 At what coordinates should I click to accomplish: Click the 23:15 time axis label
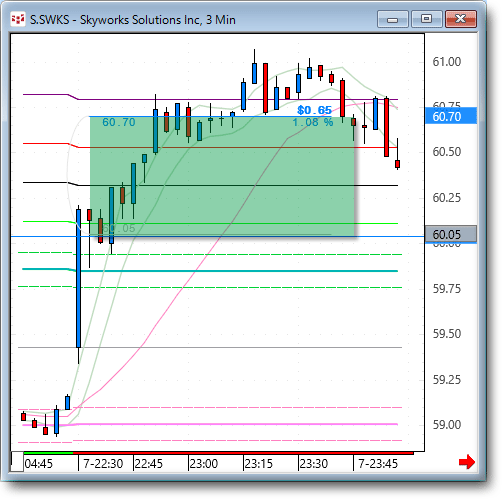259,464
